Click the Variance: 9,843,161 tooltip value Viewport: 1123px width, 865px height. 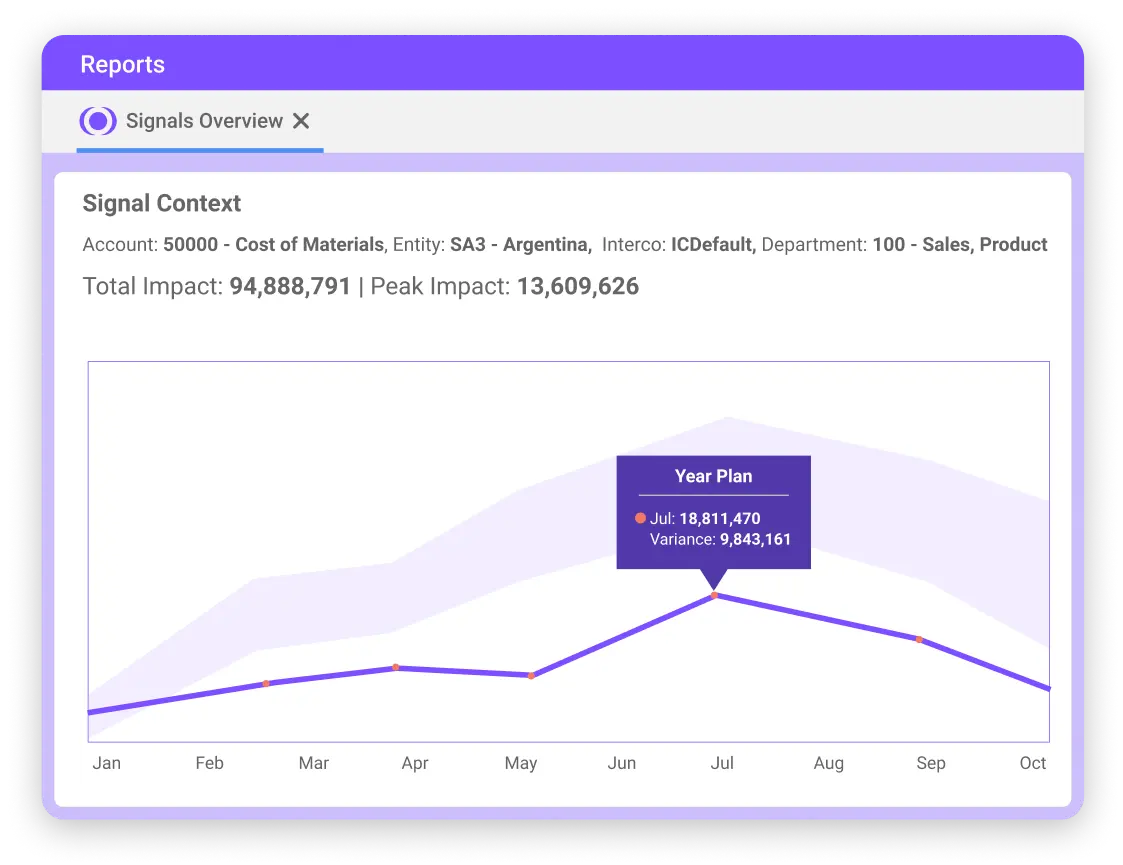(720, 540)
